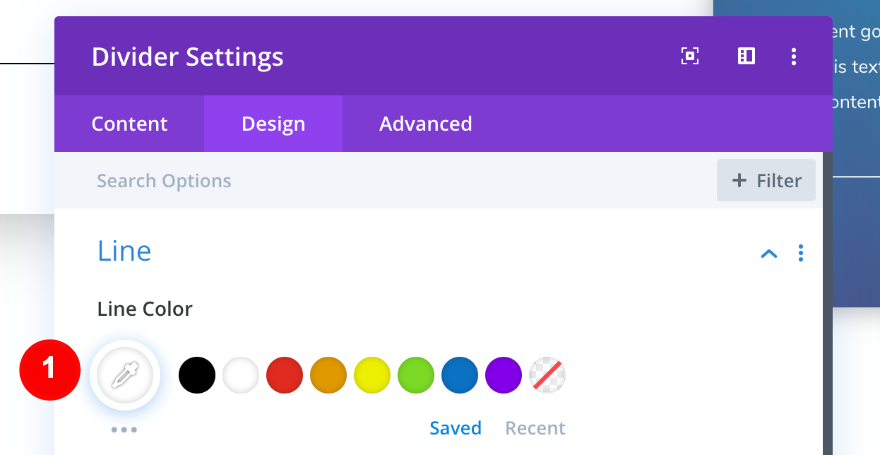Switch to the Content tab

[129, 124]
